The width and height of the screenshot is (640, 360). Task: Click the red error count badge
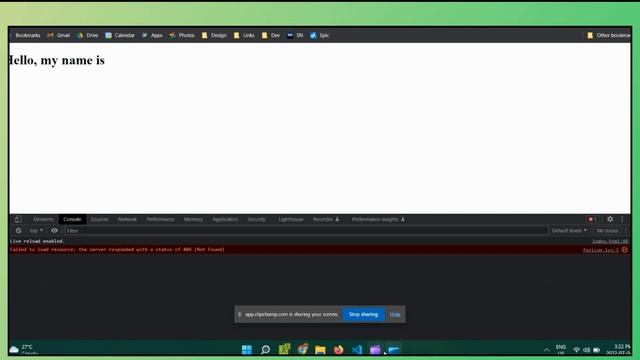tap(592, 219)
